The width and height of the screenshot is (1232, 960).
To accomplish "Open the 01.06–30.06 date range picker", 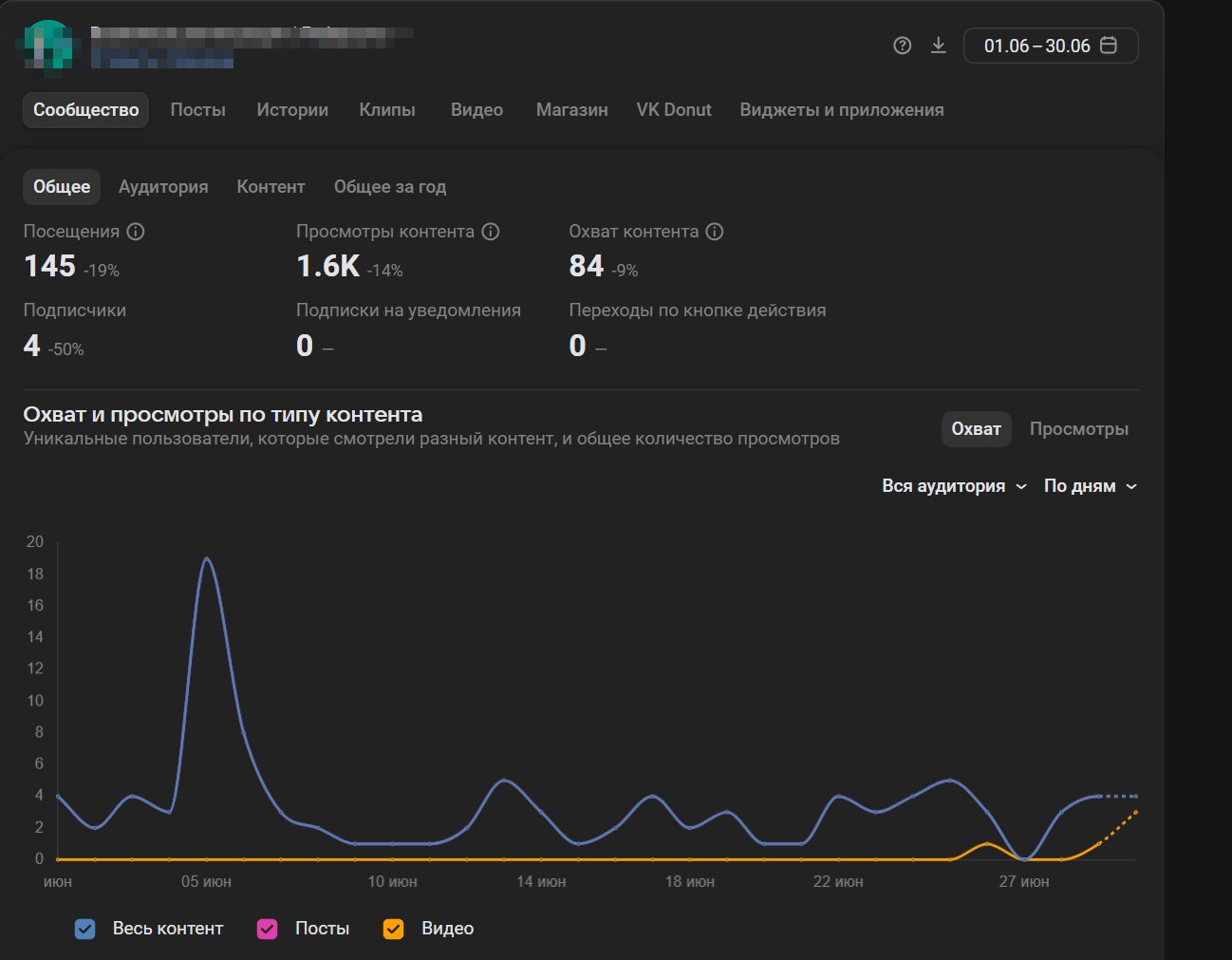I will [x=1050, y=46].
